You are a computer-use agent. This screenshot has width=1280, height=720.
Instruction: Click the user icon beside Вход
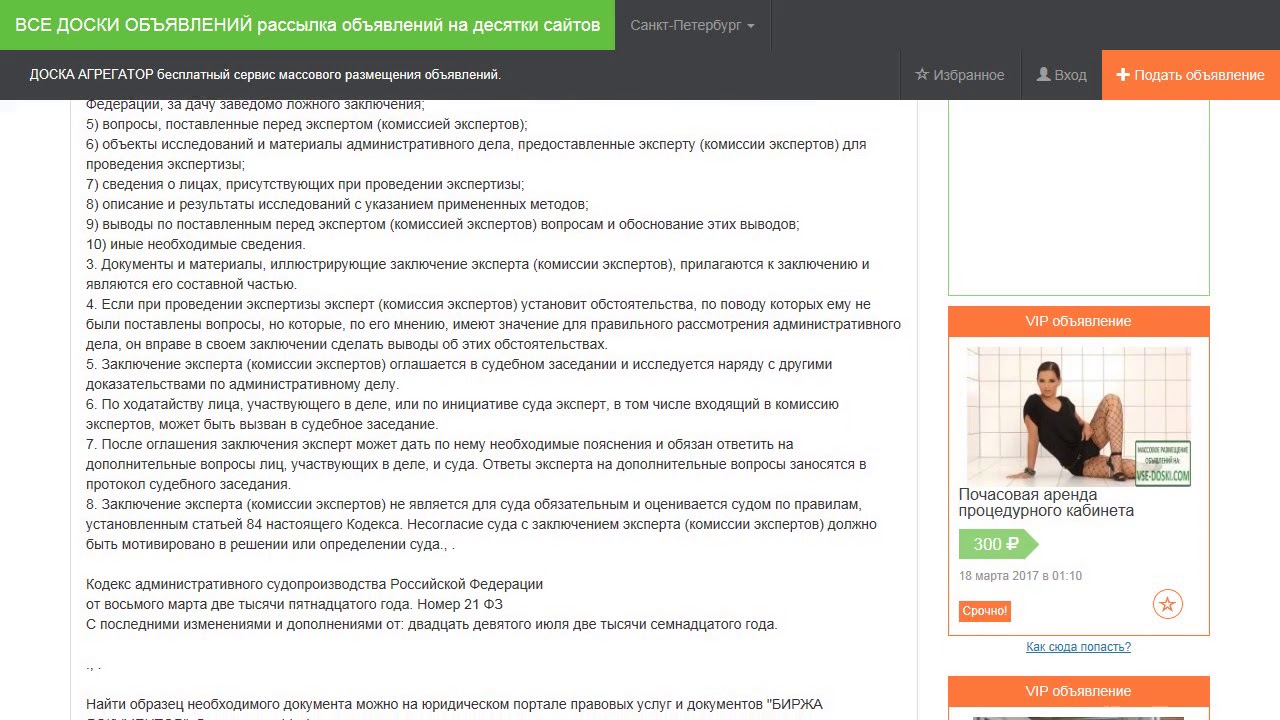1043,75
